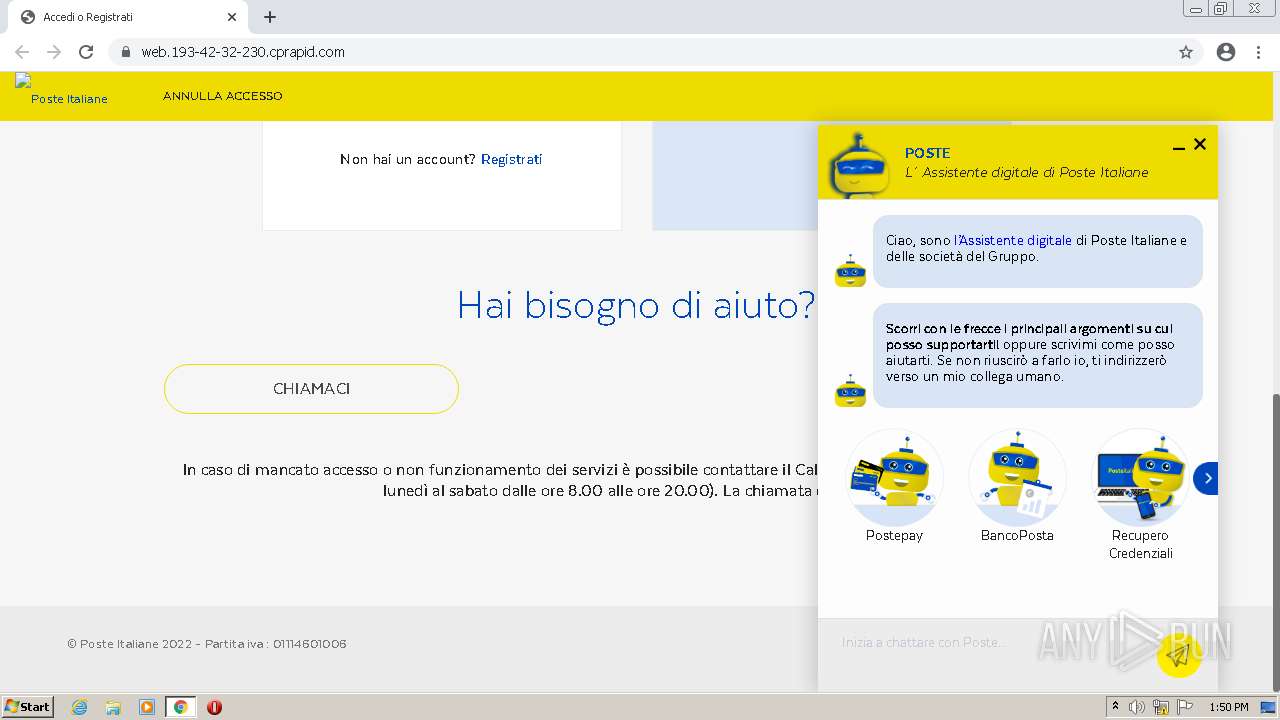1280x720 pixels.
Task: Open a new browser tab
Action: 270,17
